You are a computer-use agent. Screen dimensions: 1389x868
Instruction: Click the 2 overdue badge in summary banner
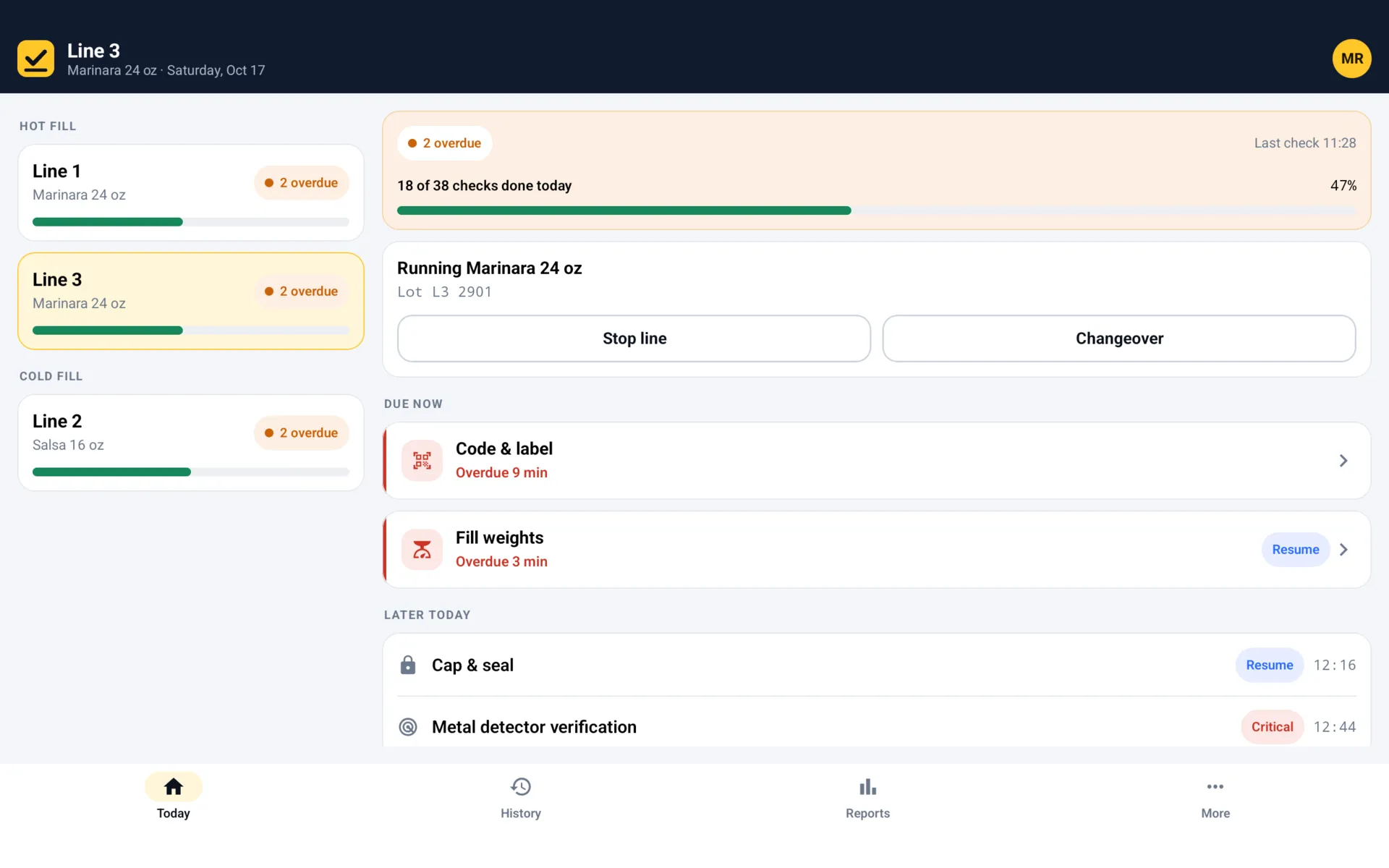[x=445, y=143]
